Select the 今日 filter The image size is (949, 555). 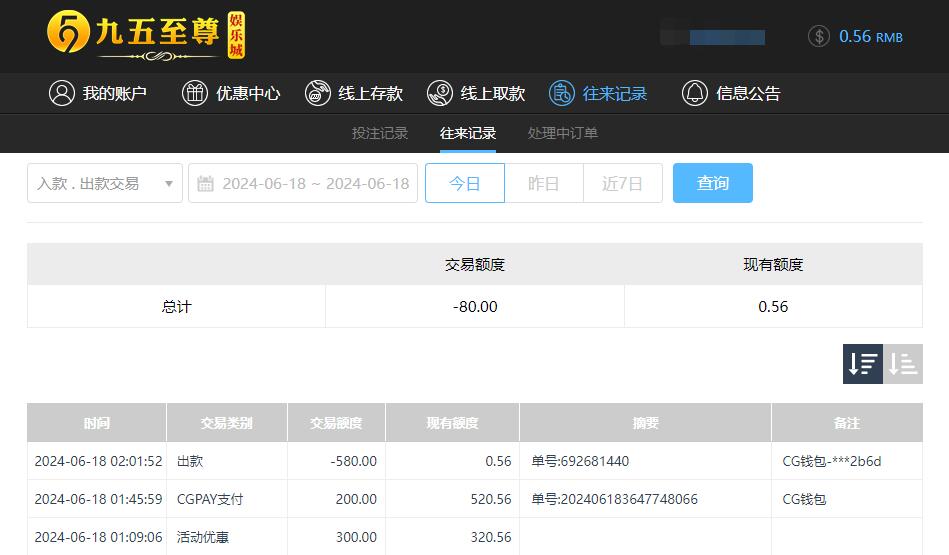tap(465, 183)
